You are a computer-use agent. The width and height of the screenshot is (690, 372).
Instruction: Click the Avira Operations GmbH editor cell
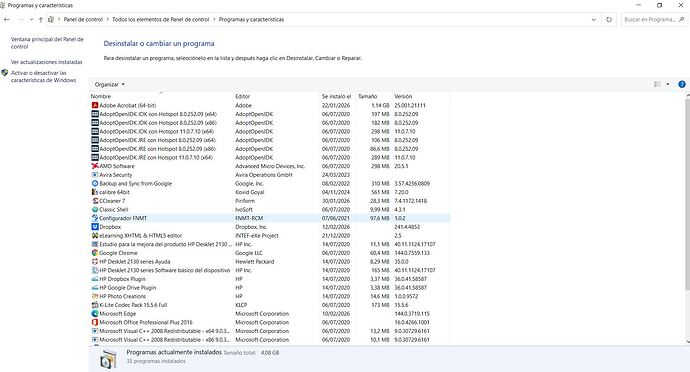(264, 175)
